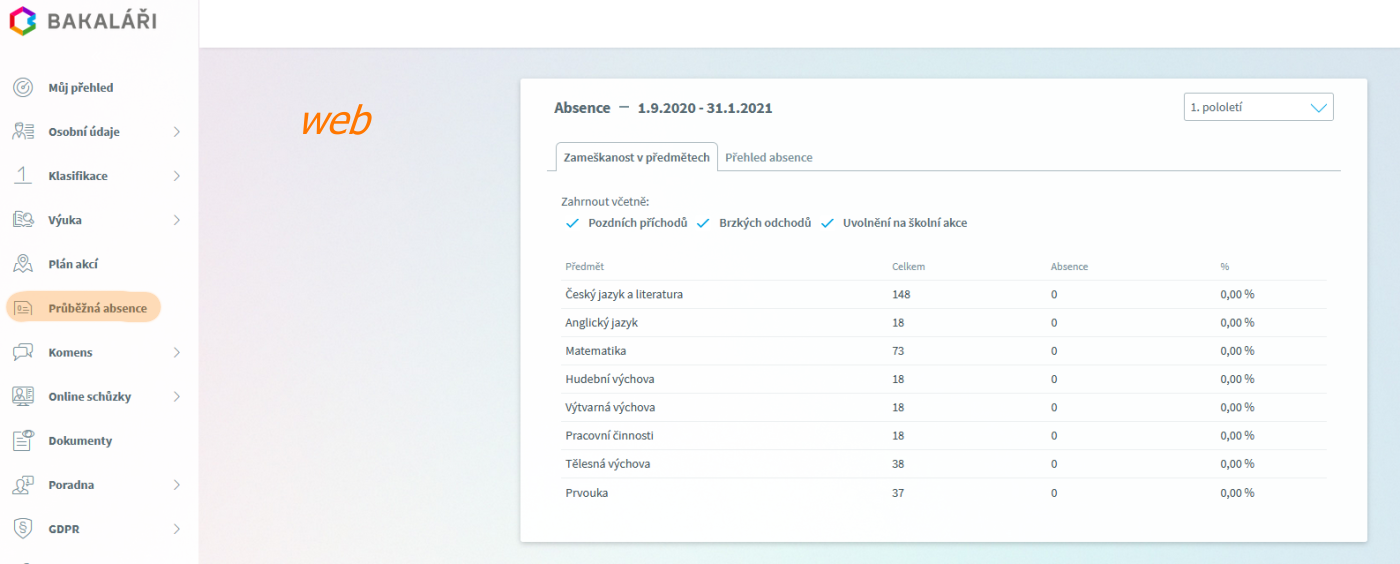
Task: Toggle the Brzkých odchodů checkbox
Action: (703, 223)
